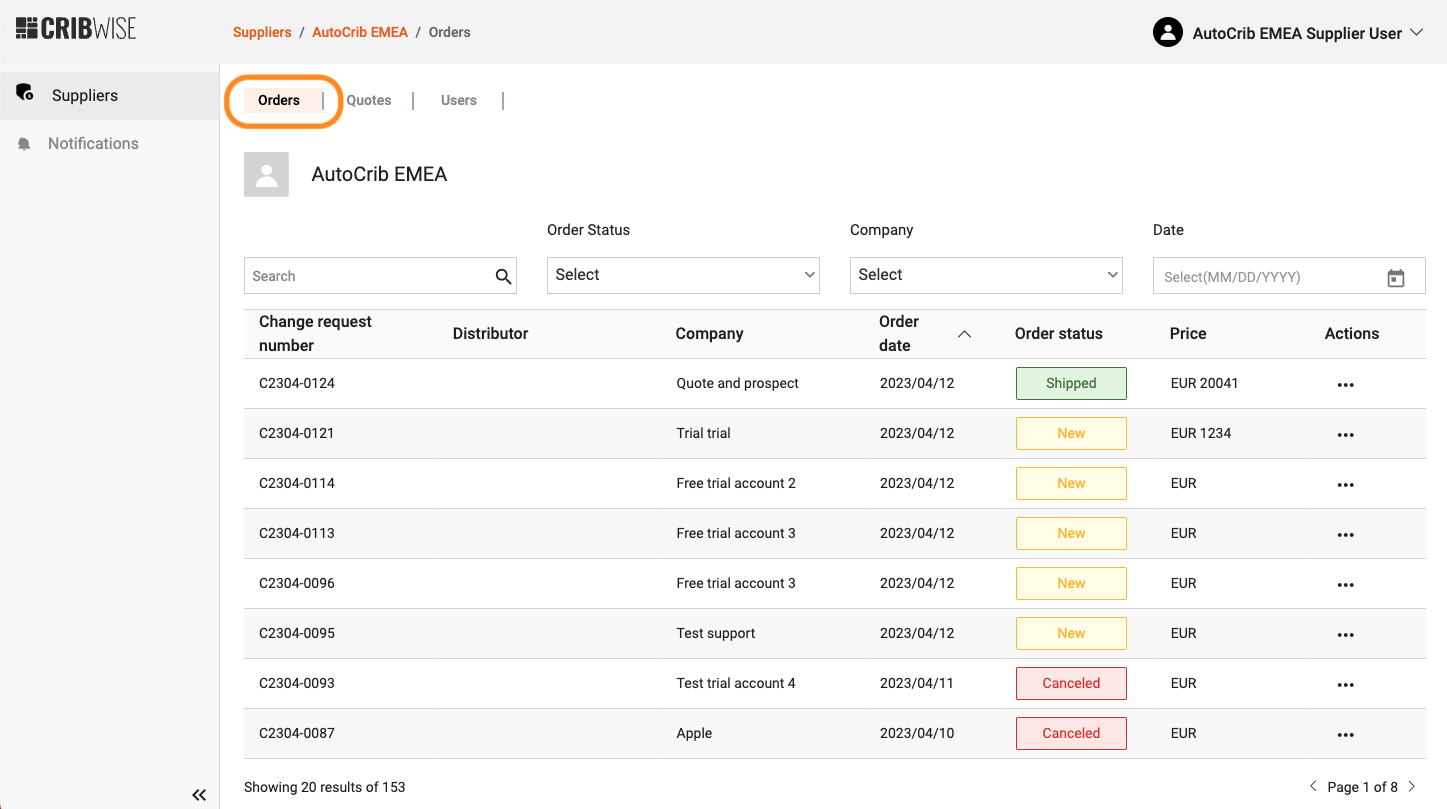Open the calendar date picker icon
Image resolution: width=1447 pixels, height=809 pixels.
(1396, 278)
